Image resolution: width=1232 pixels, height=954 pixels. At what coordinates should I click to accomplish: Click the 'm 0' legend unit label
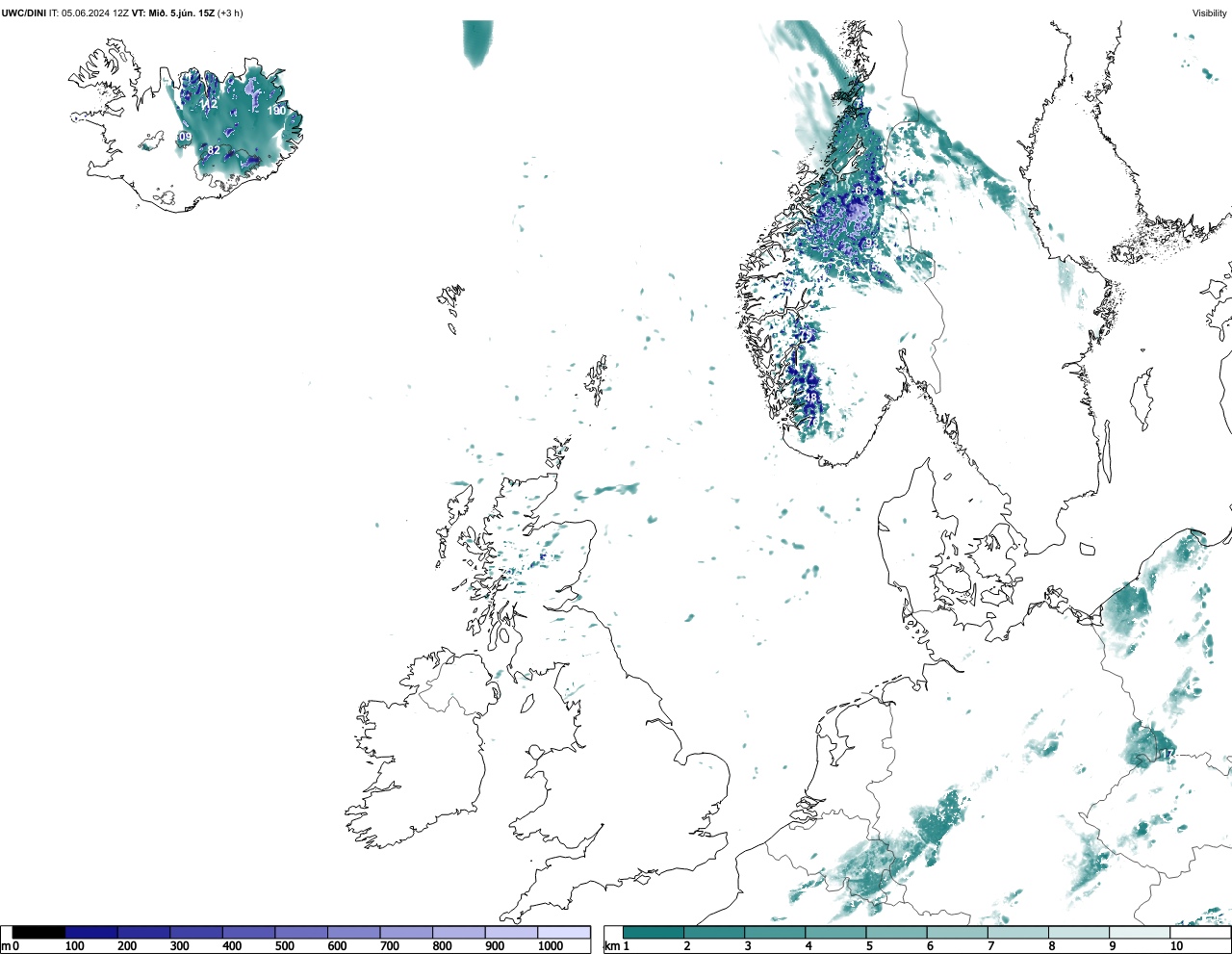coord(10,946)
